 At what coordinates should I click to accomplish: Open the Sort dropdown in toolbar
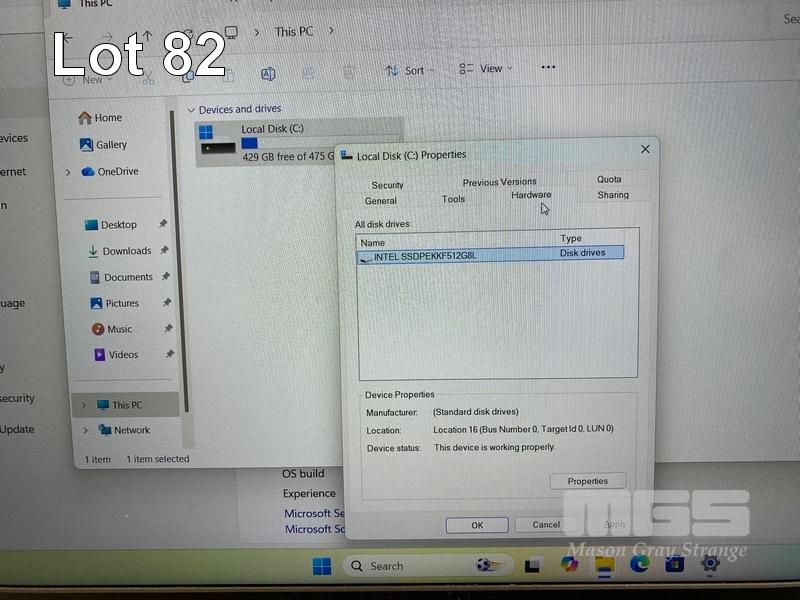pos(410,70)
